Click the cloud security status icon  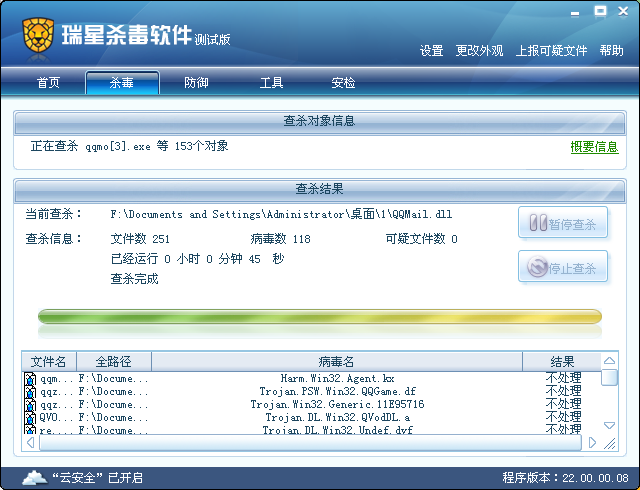pos(34,477)
